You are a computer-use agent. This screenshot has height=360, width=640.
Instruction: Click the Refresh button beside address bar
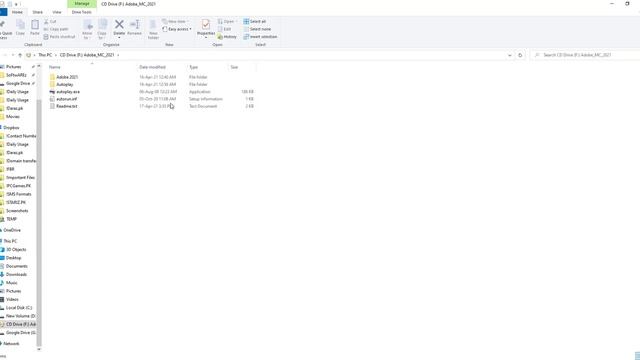click(520, 55)
